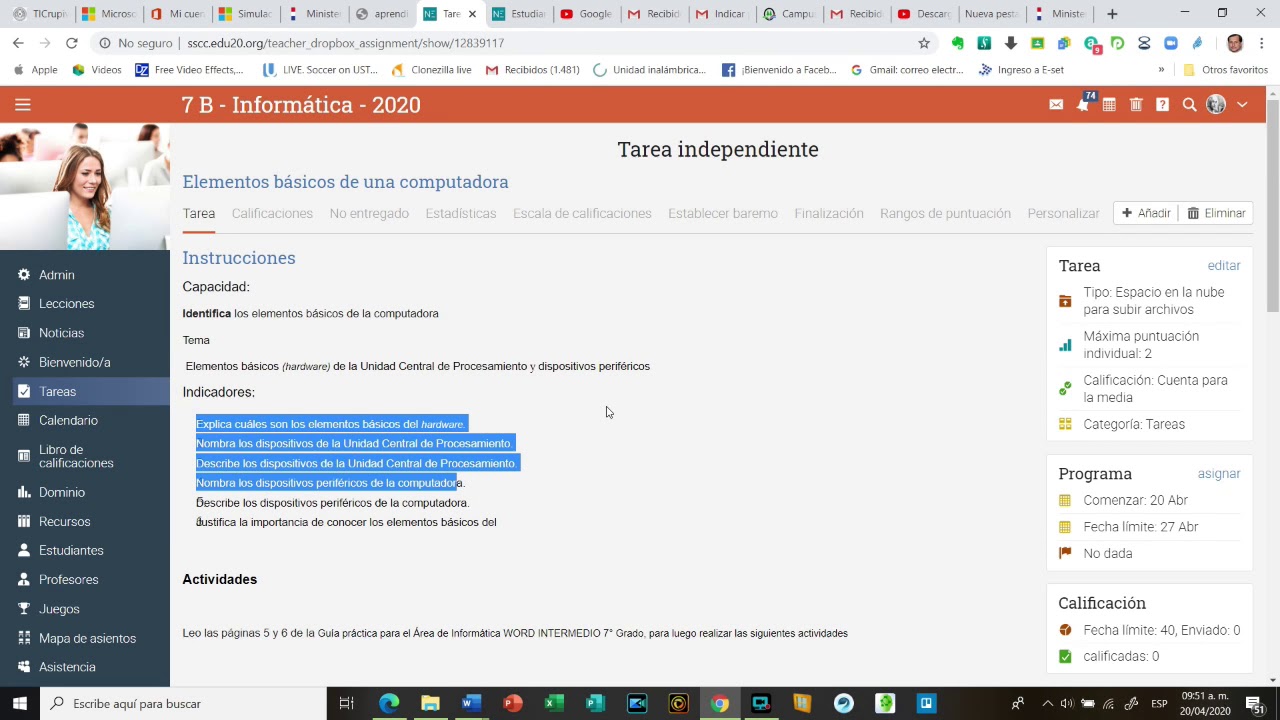Expand the user menu chevron

click(1242, 105)
